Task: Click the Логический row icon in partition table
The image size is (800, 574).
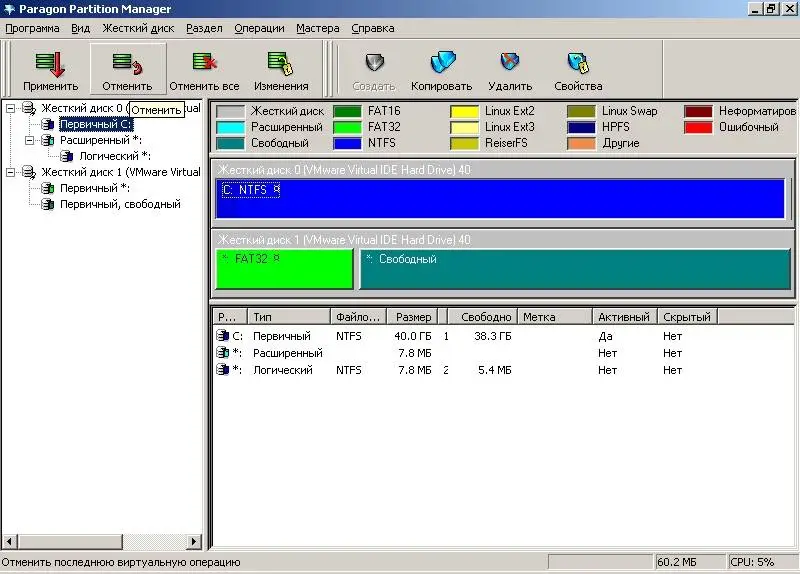Action: [x=222, y=369]
